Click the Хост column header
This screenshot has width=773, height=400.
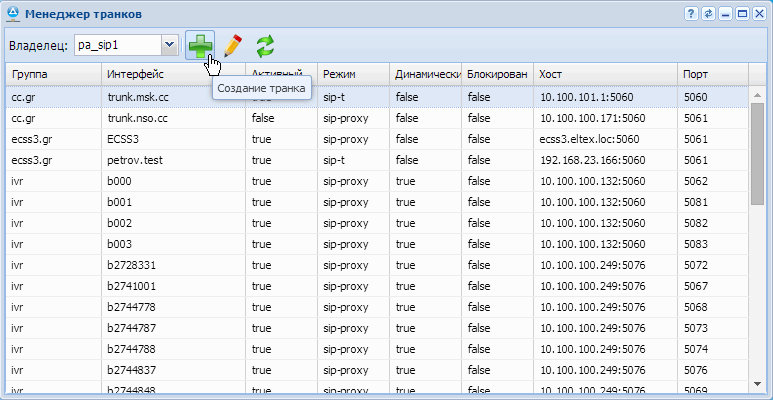604,75
